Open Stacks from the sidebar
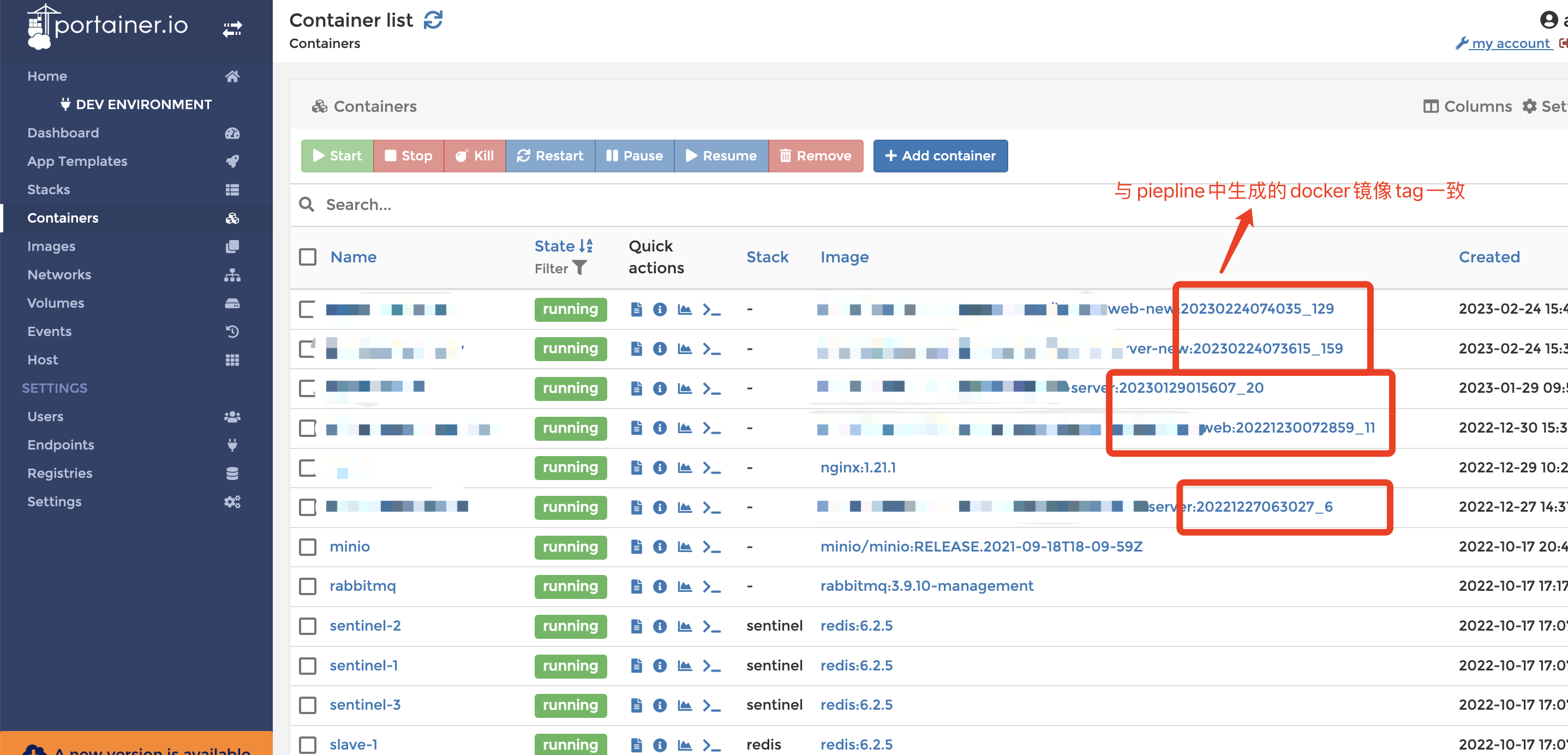Viewport: 1568px width, 755px height. (x=49, y=189)
